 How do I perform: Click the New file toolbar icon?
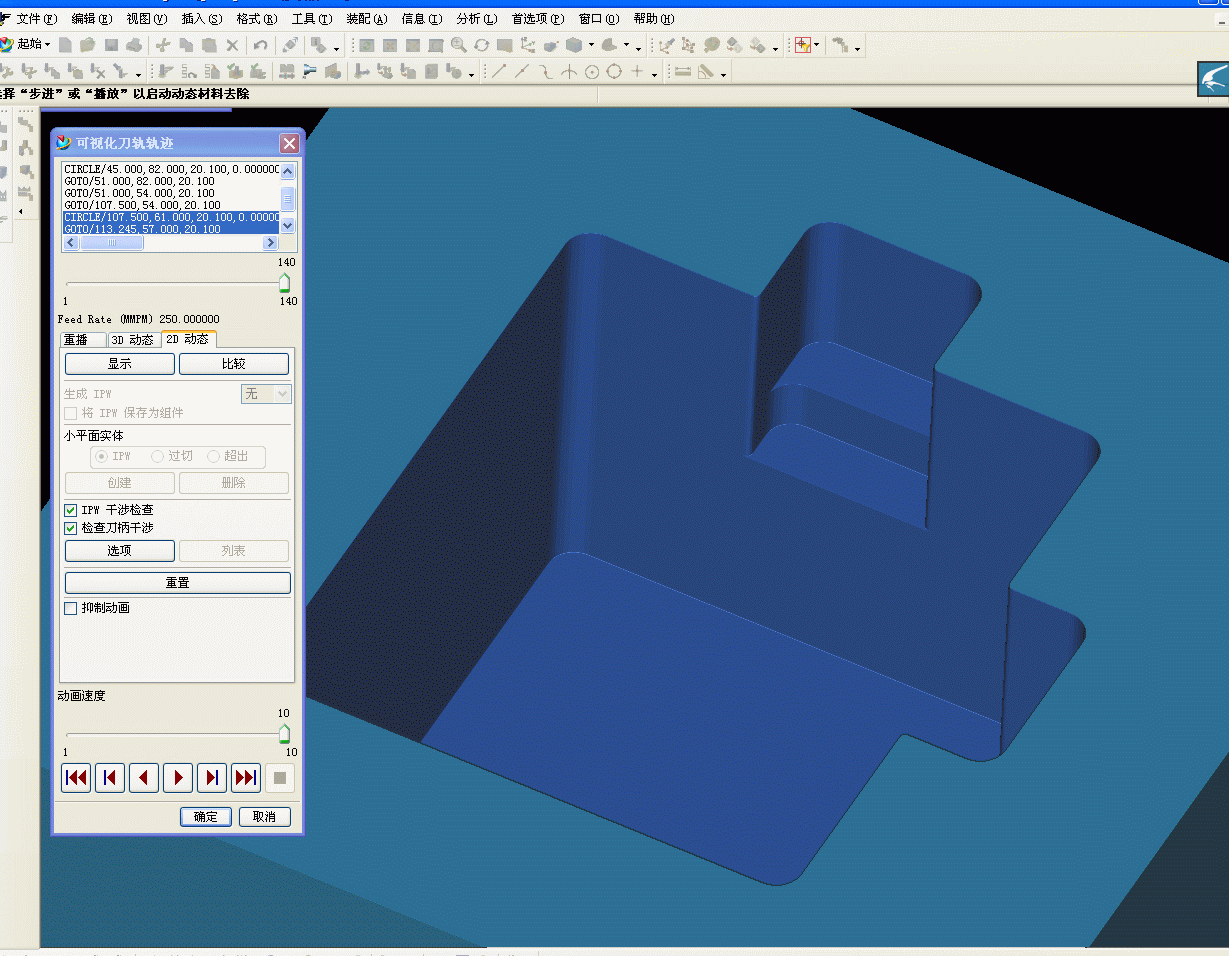pyautogui.click(x=65, y=45)
